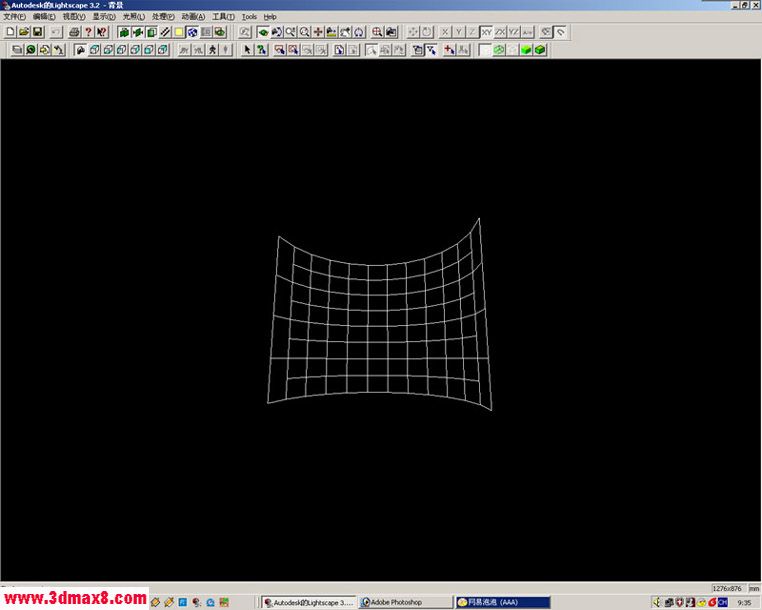762x610 pixels.
Task: Toggle the Z axis constraint
Action: [472, 32]
